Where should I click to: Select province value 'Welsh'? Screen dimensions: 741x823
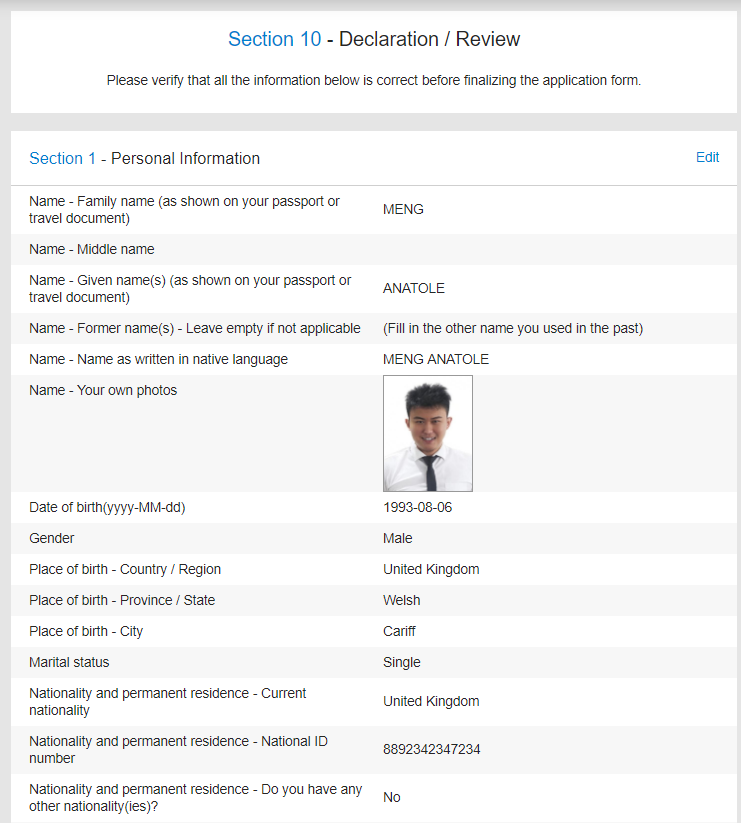click(x=401, y=600)
